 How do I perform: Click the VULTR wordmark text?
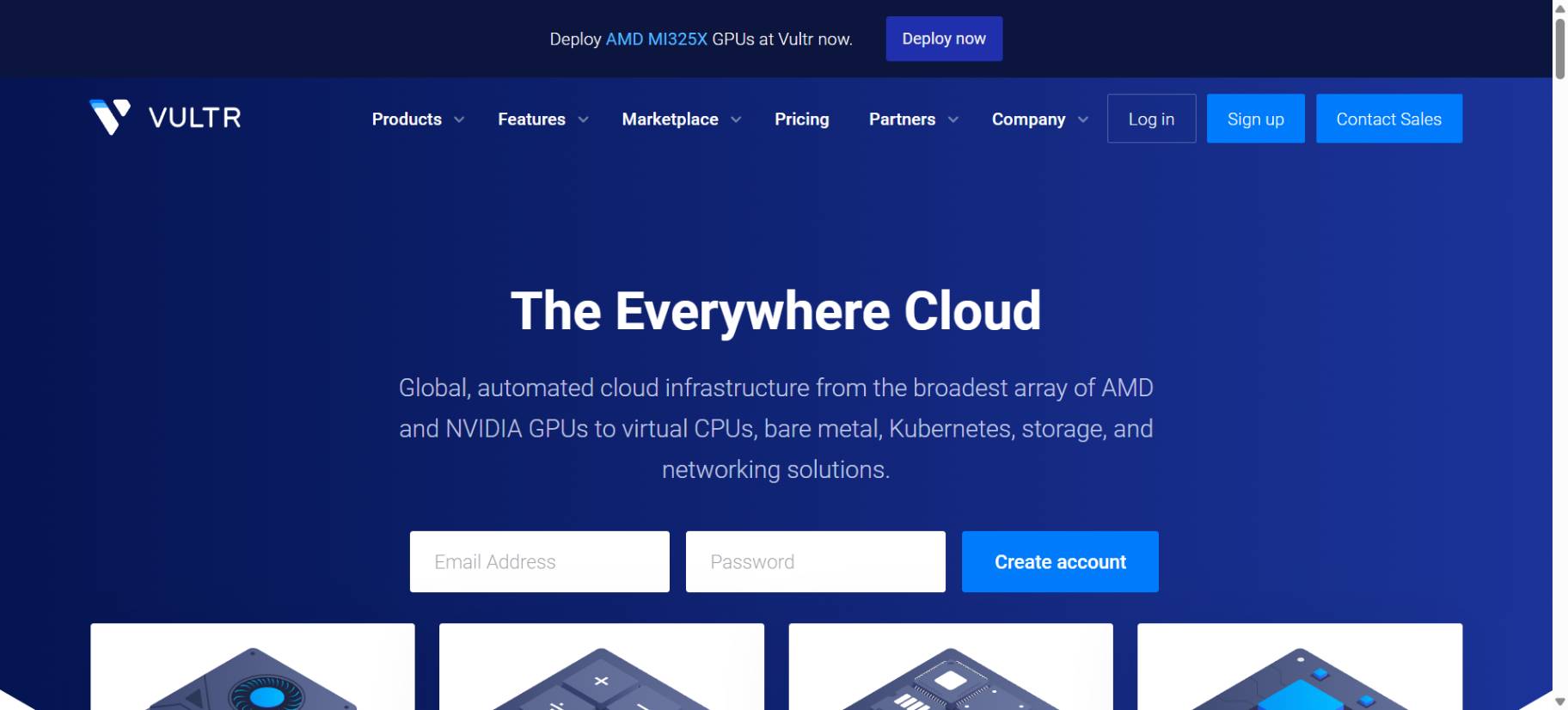point(194,118)
